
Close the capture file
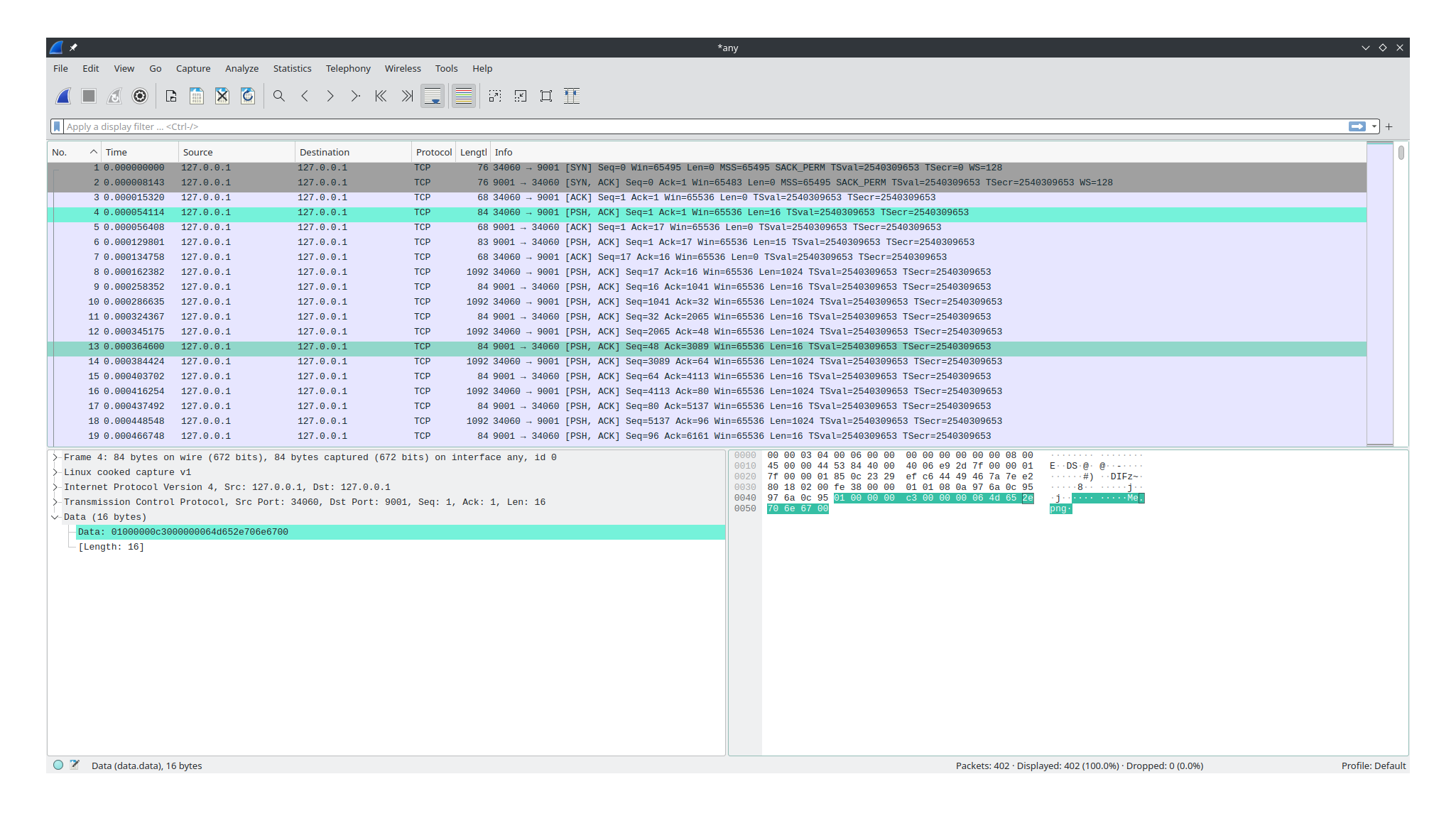pyautogui.click(x=222, y=96)
